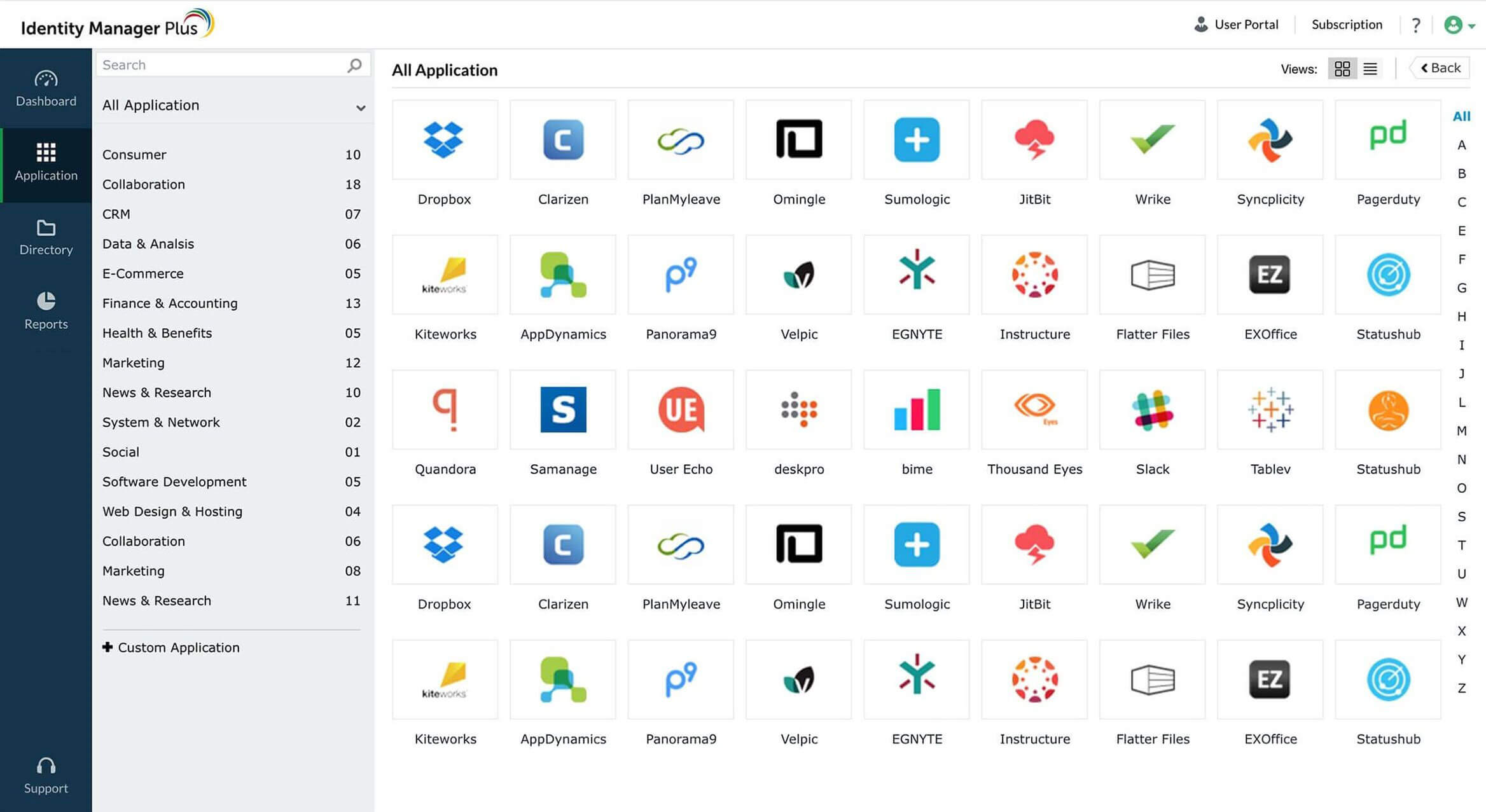
Task: Go to Directory in the sidebar
Action: pyautogui.click(x=46, y=237)
